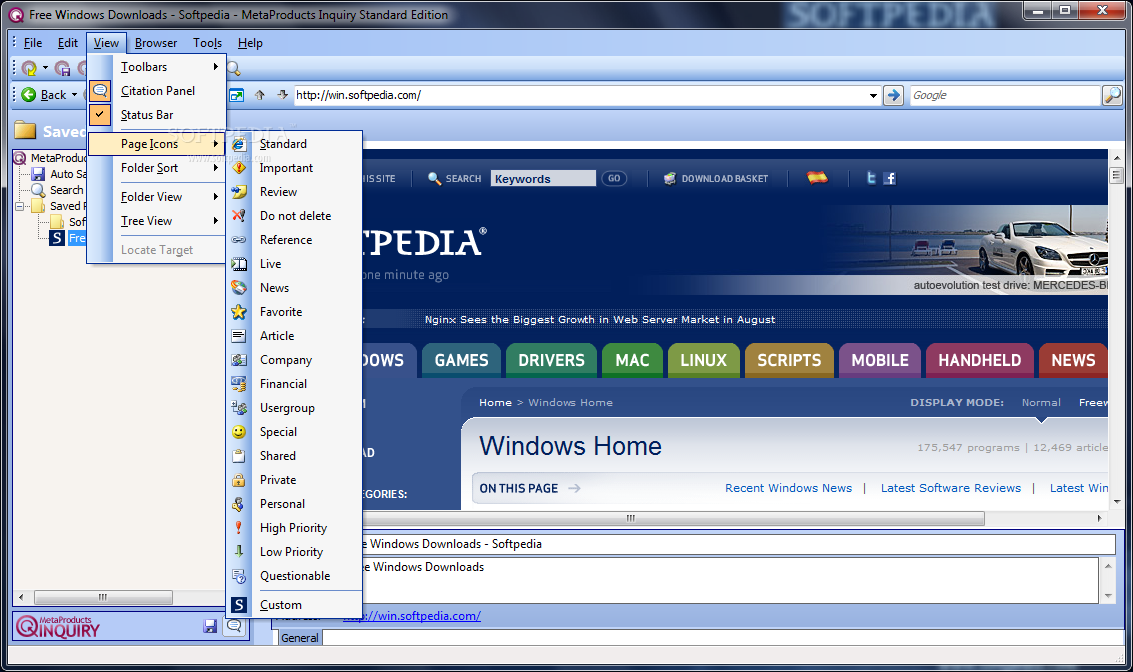Click the Facebook icon on Softpedia page
The height and width of the screenshot is (672, 1133).
click(x=889, y=178)
